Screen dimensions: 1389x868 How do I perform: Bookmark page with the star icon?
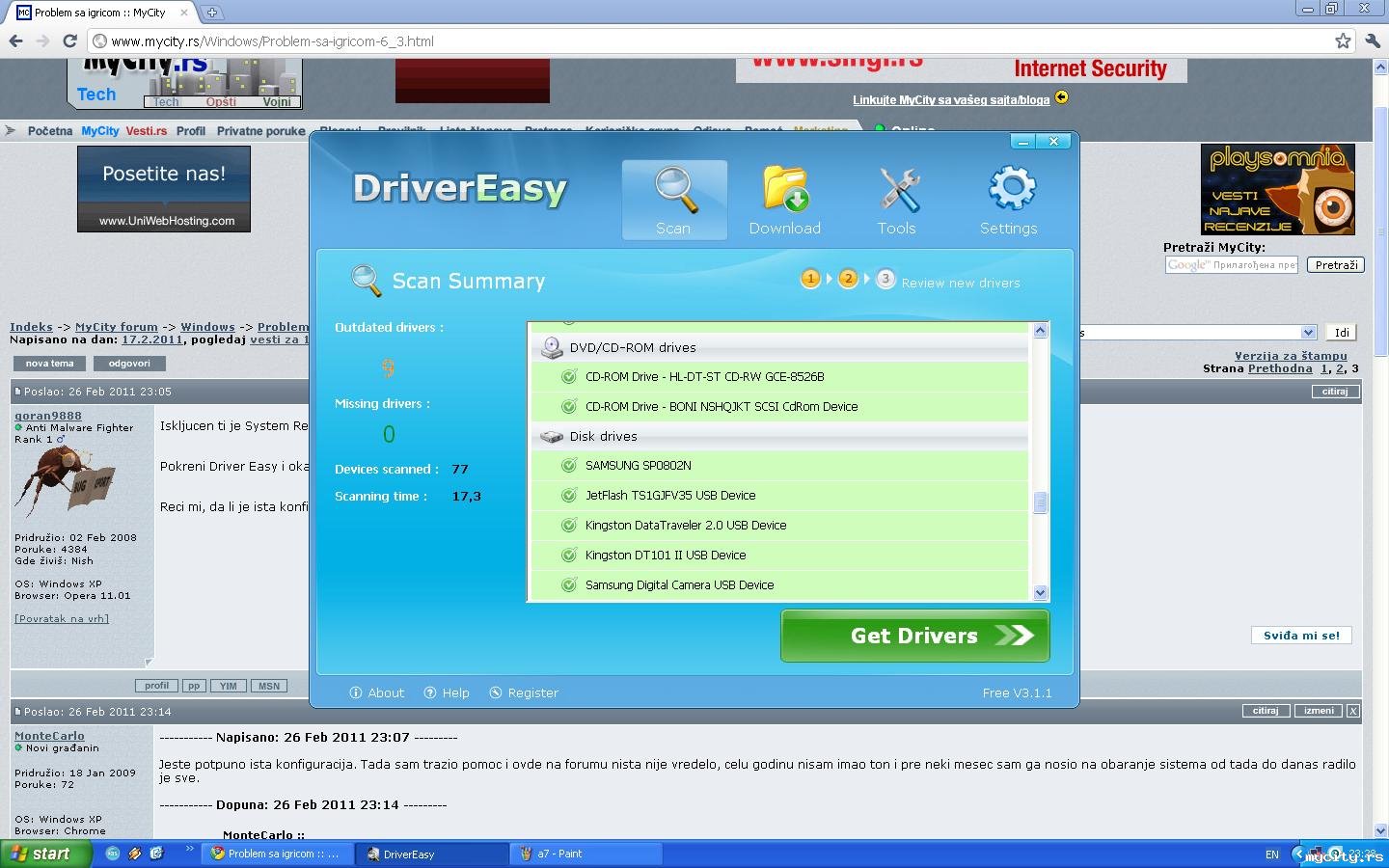(x=1343, y=41)
